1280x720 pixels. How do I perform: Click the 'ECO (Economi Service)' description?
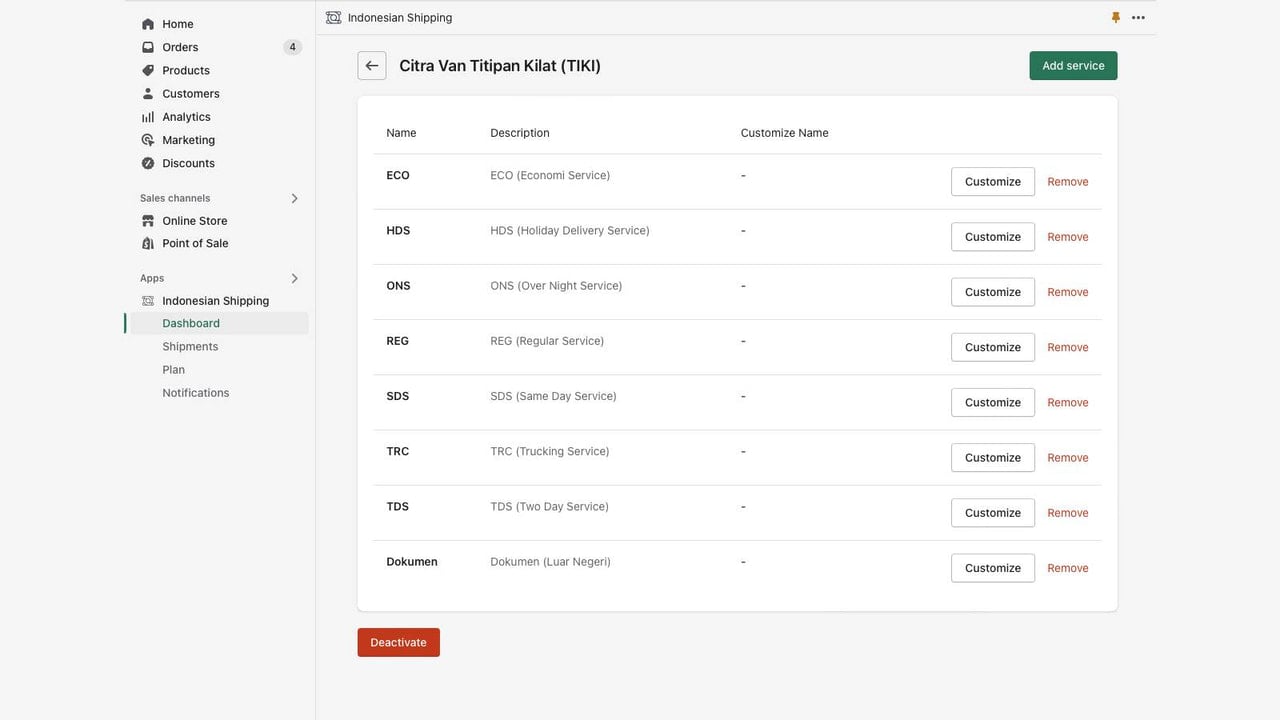550,175
